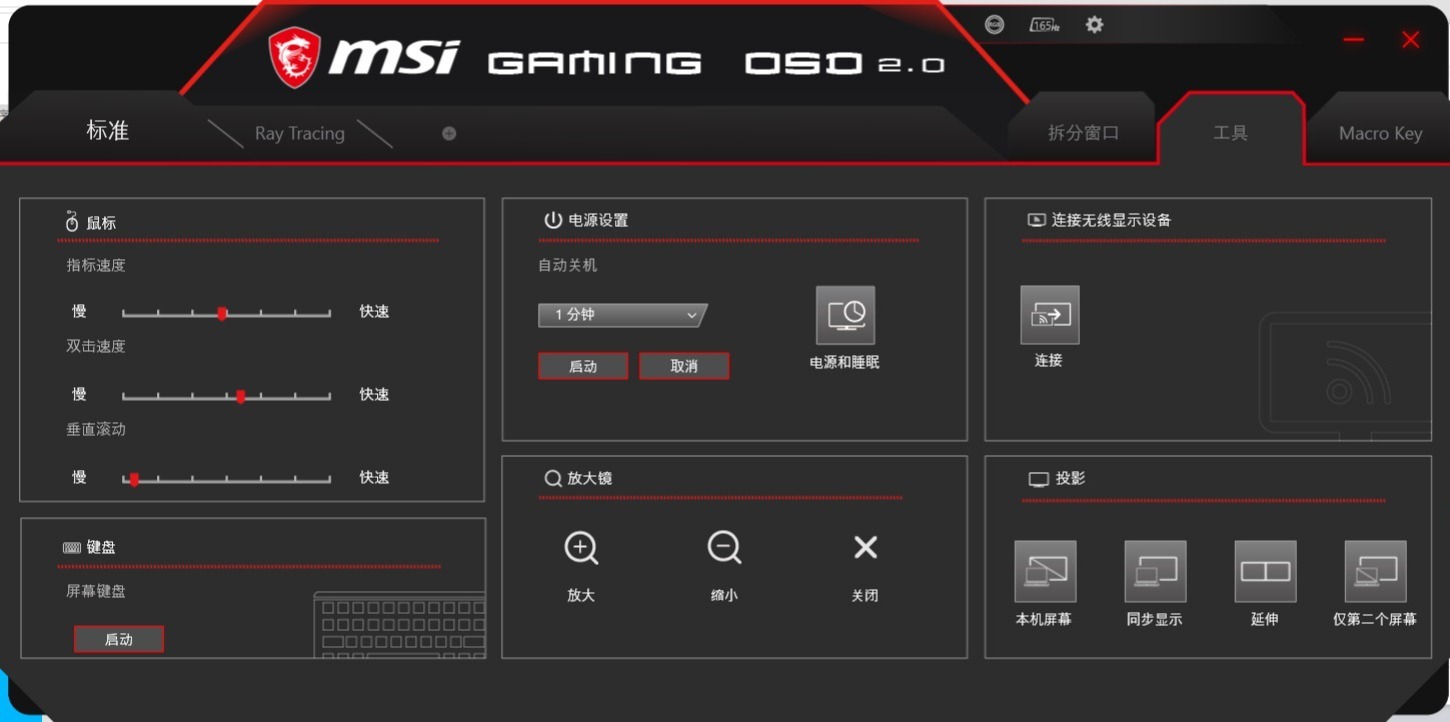The width and height of the screenshot is (1450, 722).
Task: Open the 1 分钟 auto shutdown dropdown
Action: click(622, 315)
